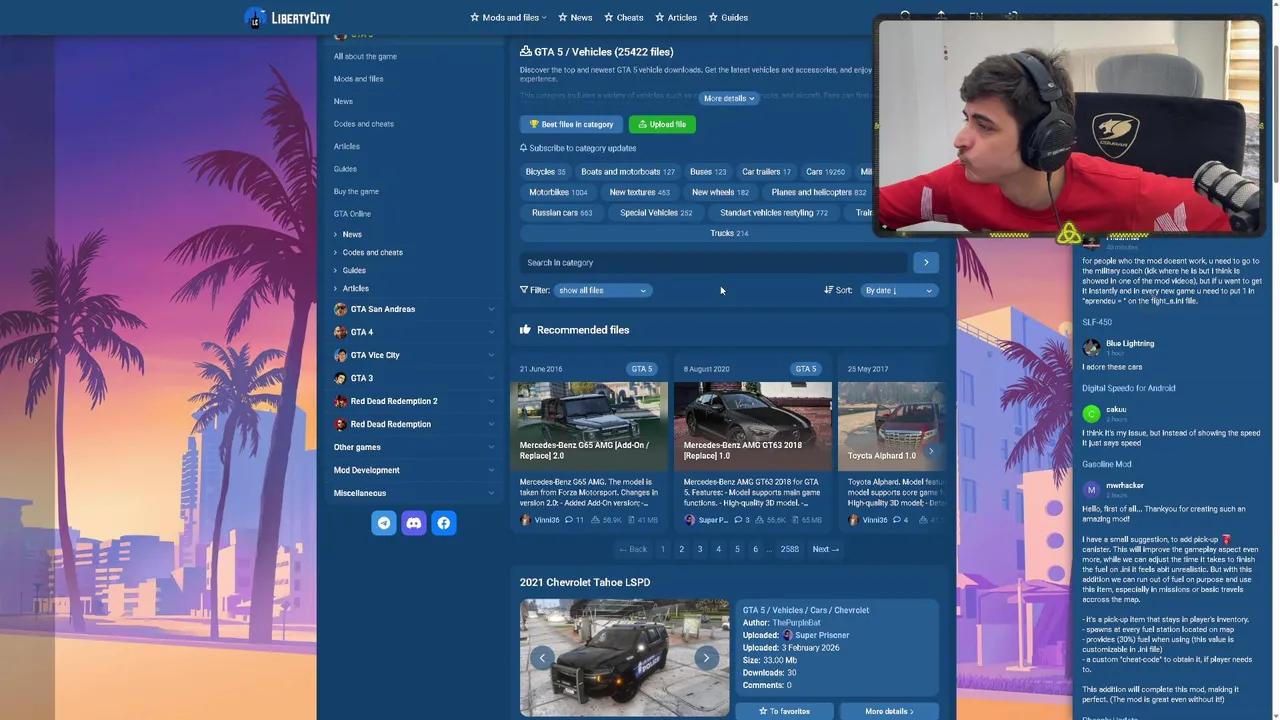Select the Planes and helicopters tag
The width and height of the screenshot is (1280, 720).
coord(819,192)
